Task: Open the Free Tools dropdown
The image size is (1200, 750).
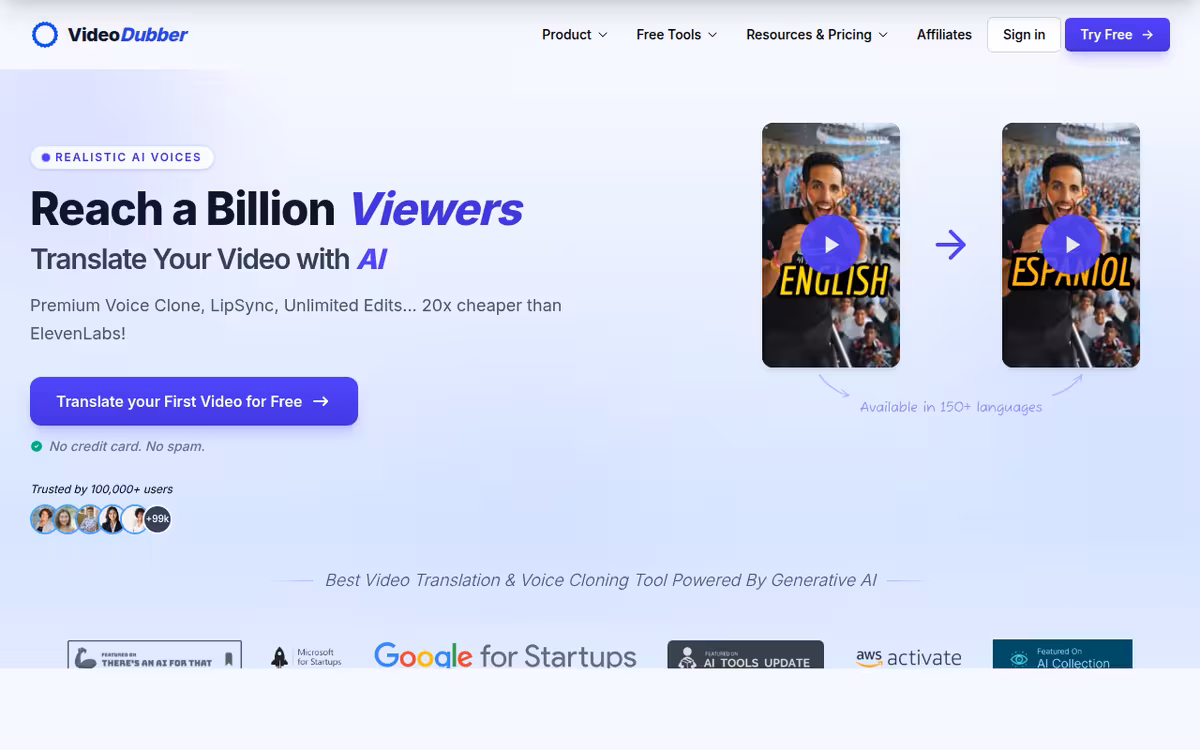Action: point(677,34)
